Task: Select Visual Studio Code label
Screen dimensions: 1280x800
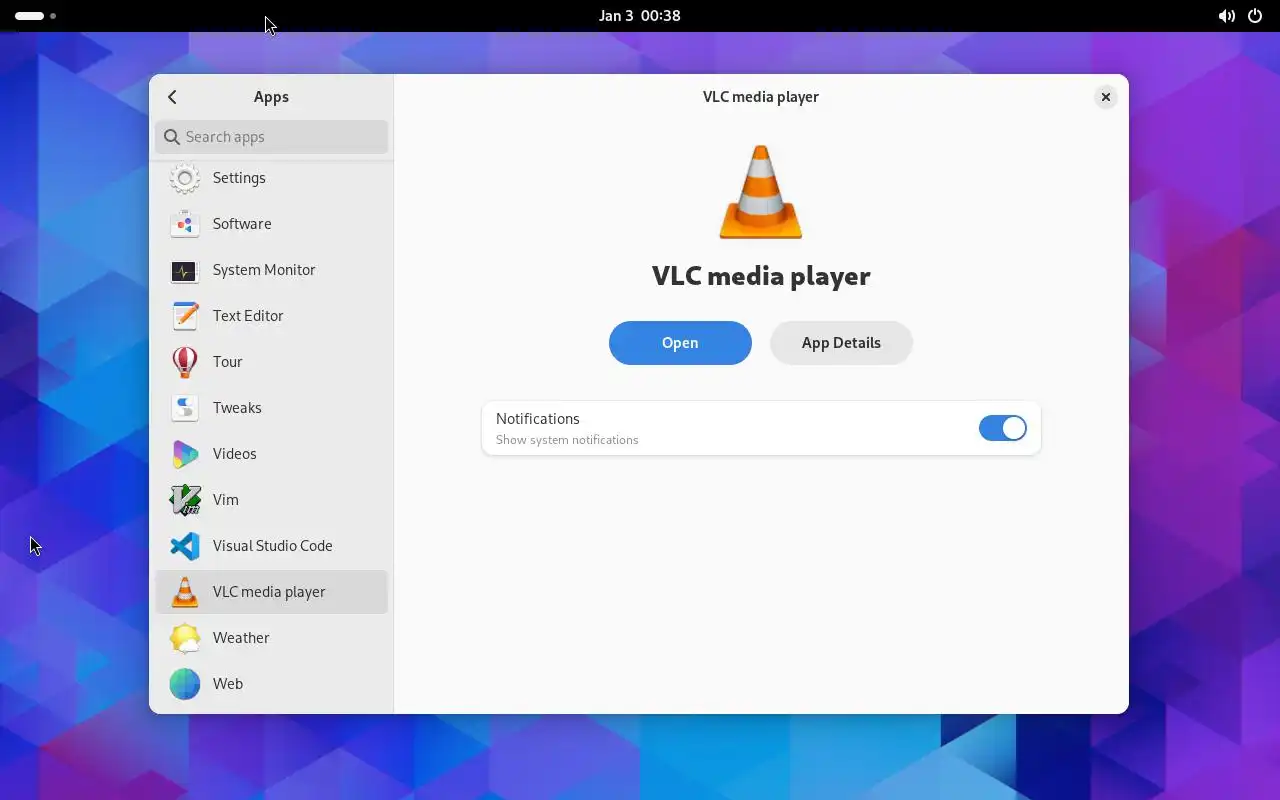Action: 273,546
